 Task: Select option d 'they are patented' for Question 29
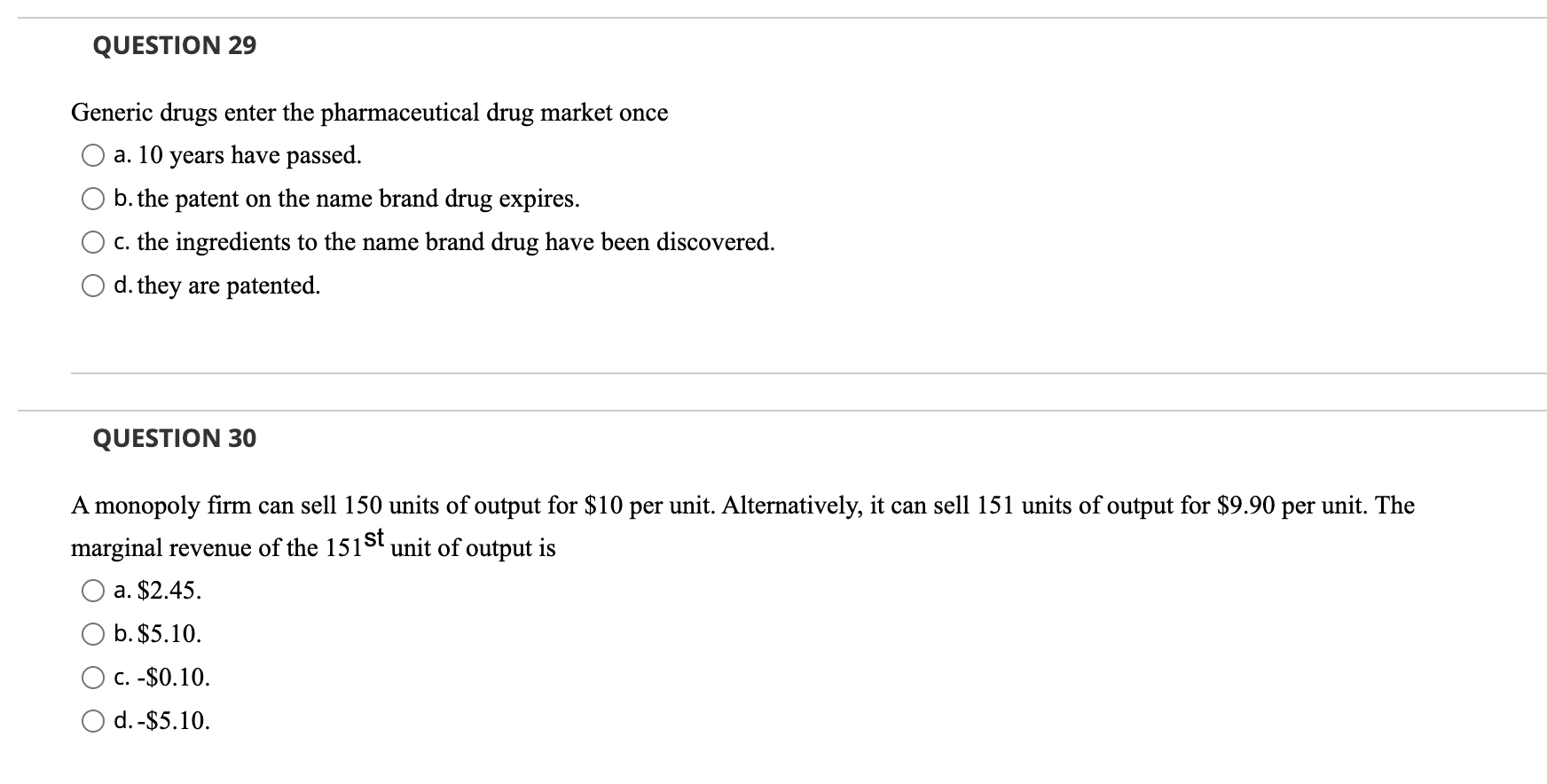coord(92,285)
